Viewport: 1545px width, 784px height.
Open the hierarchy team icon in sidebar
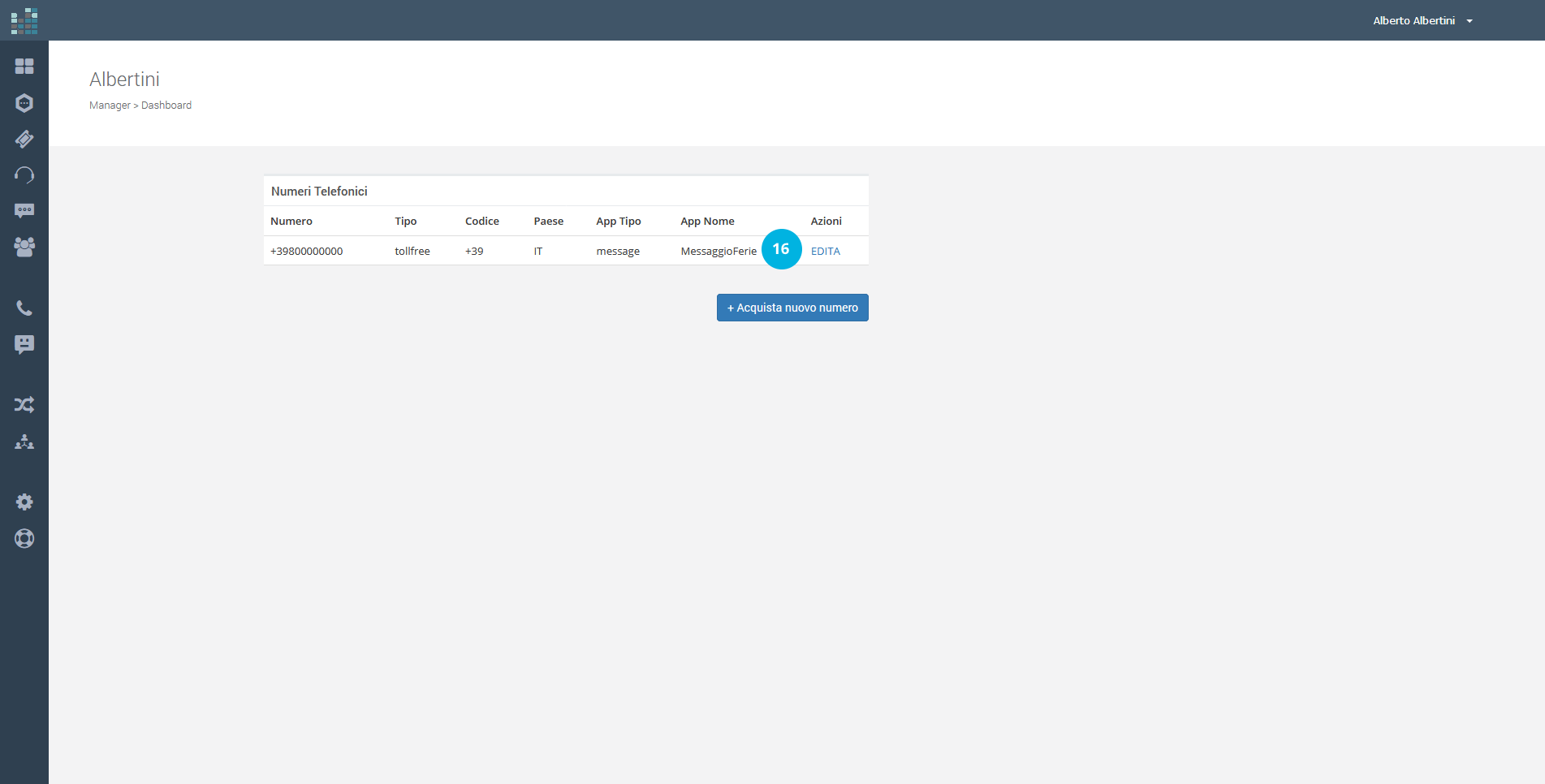point(24,442)
